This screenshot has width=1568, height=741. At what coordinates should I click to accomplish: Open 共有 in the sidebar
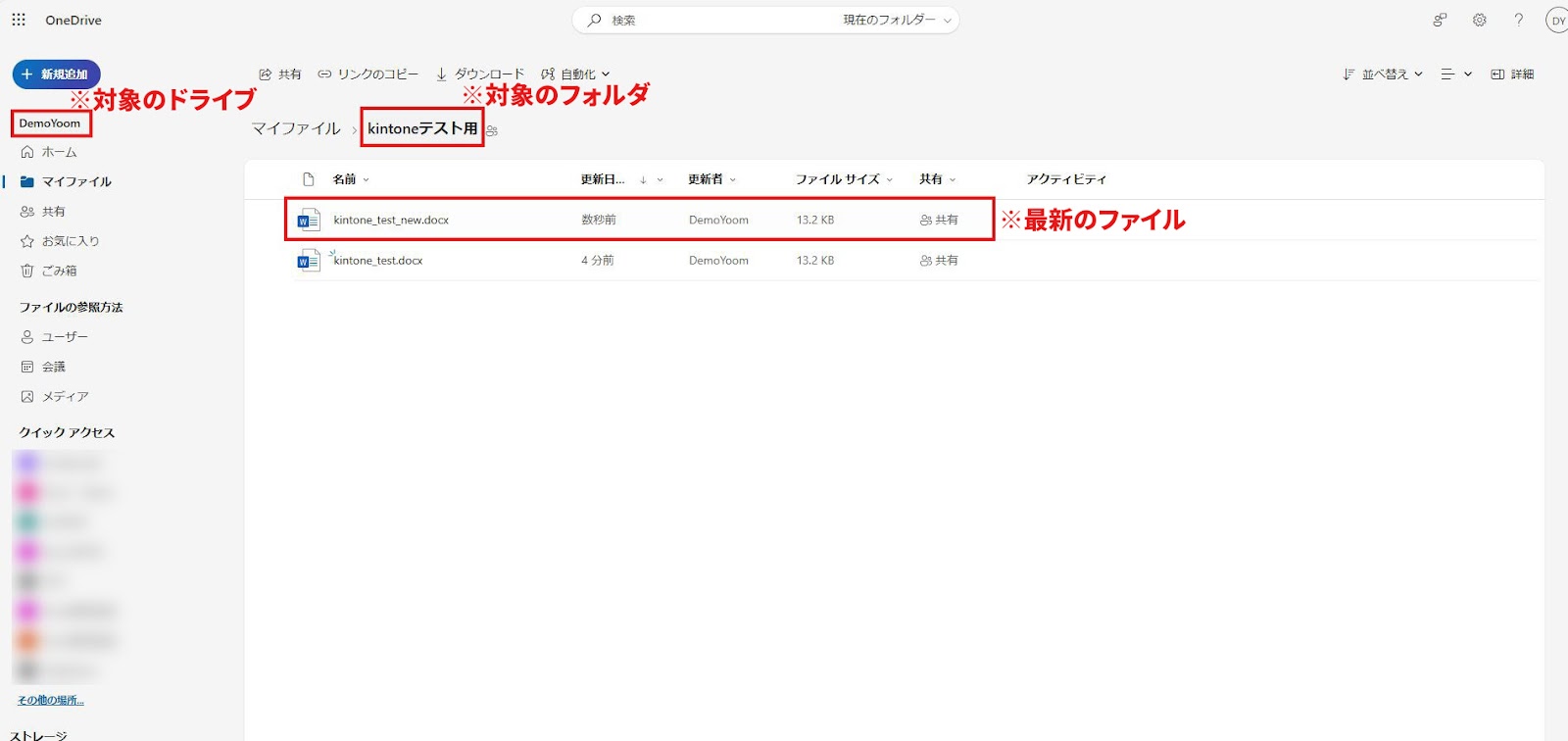(53, 212)
